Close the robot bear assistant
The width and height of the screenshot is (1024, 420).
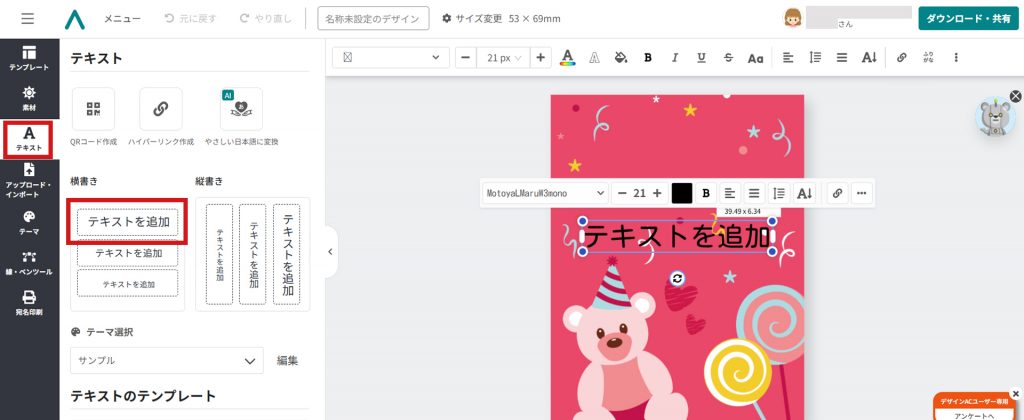pyautogui.click(x=1016, y=97)
